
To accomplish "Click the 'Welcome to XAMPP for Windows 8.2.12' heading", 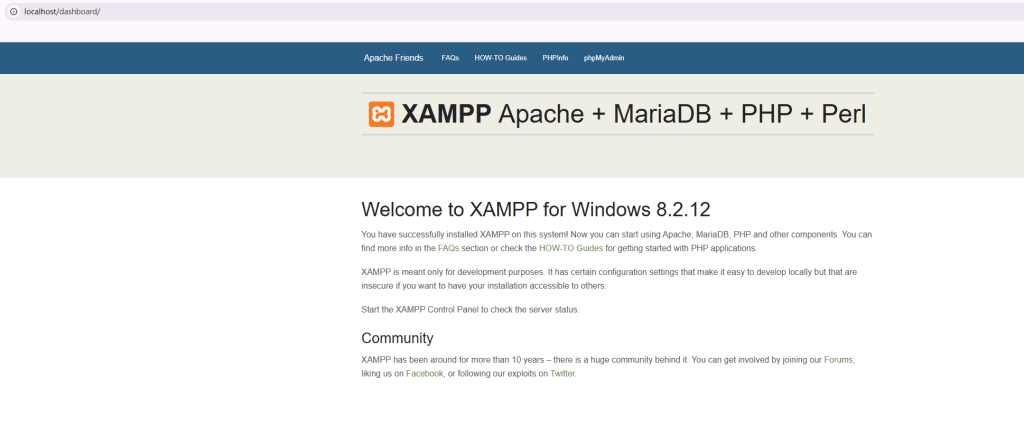I will tap(536, 210).
